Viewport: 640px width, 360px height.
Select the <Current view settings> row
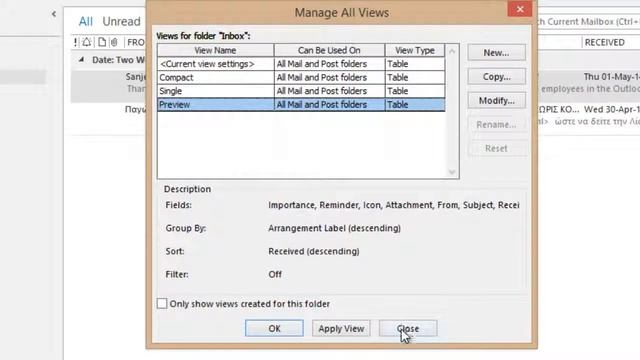click(301, 64)
